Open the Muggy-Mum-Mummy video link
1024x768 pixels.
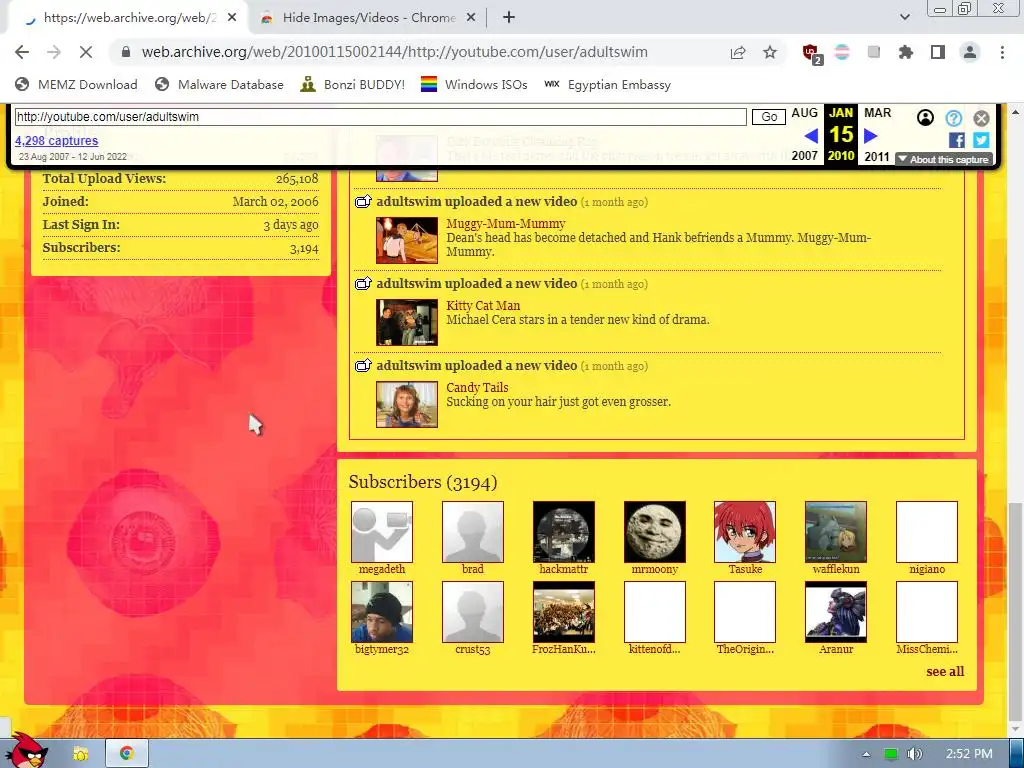(x=505, y=223)
